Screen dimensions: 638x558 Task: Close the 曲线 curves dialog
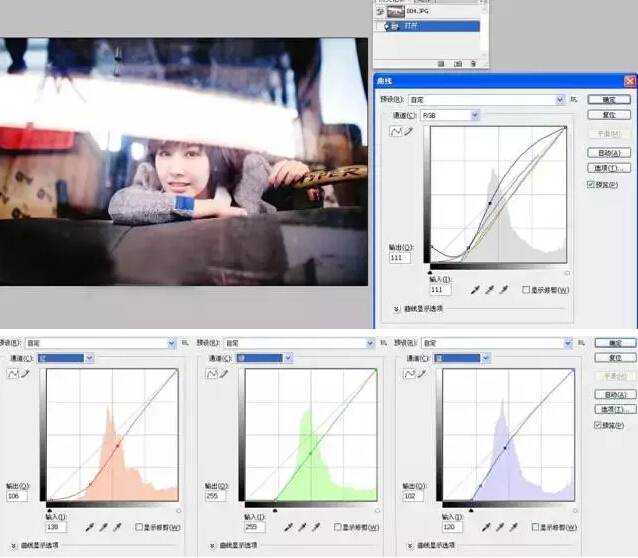pyautogui.click(x=630, y=81)
